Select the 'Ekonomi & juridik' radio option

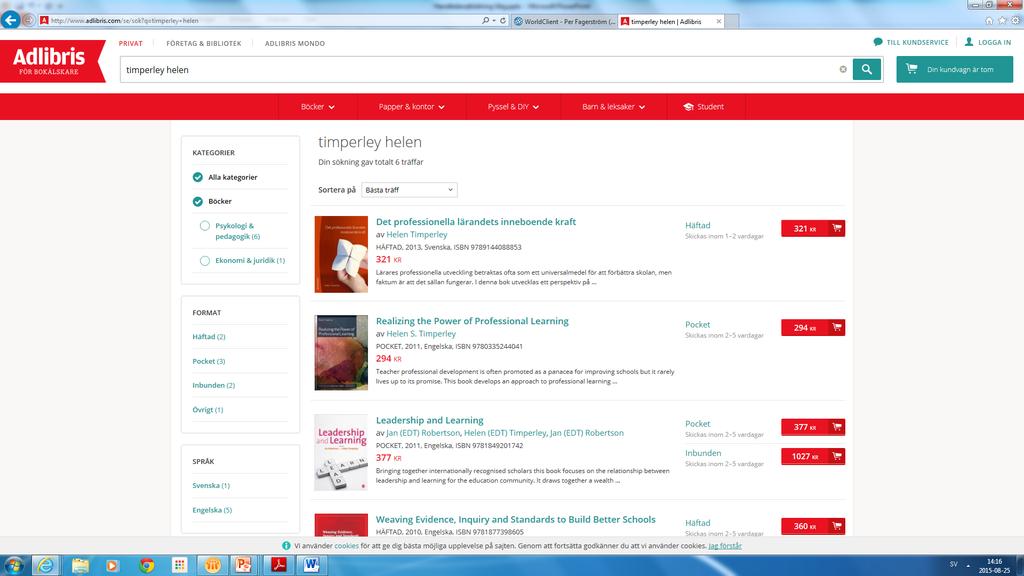pyautogui.click(x=205, y=261)
